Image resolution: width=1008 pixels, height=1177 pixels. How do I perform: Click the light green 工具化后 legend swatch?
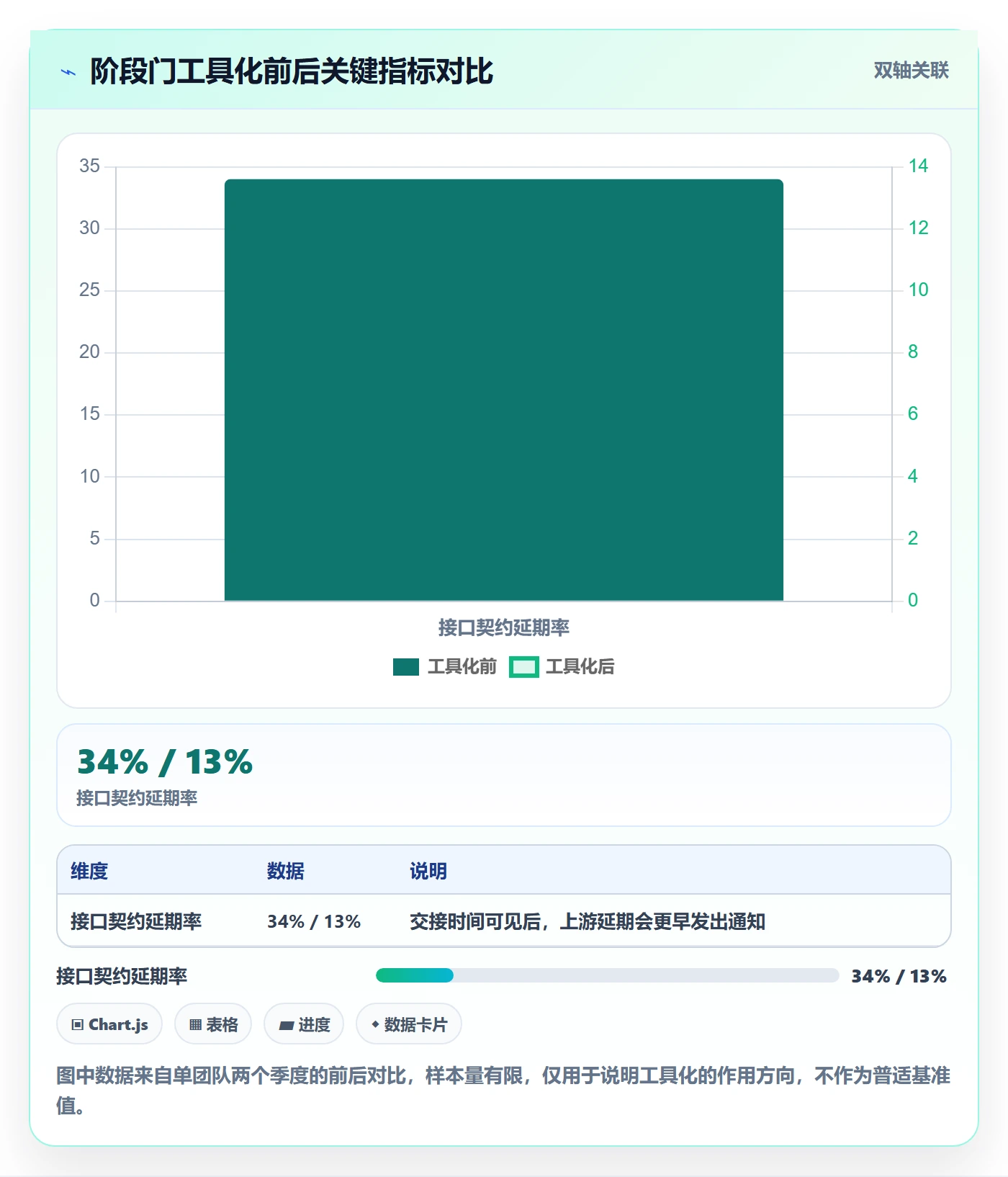pyautogui.click(x=523, y=667)
